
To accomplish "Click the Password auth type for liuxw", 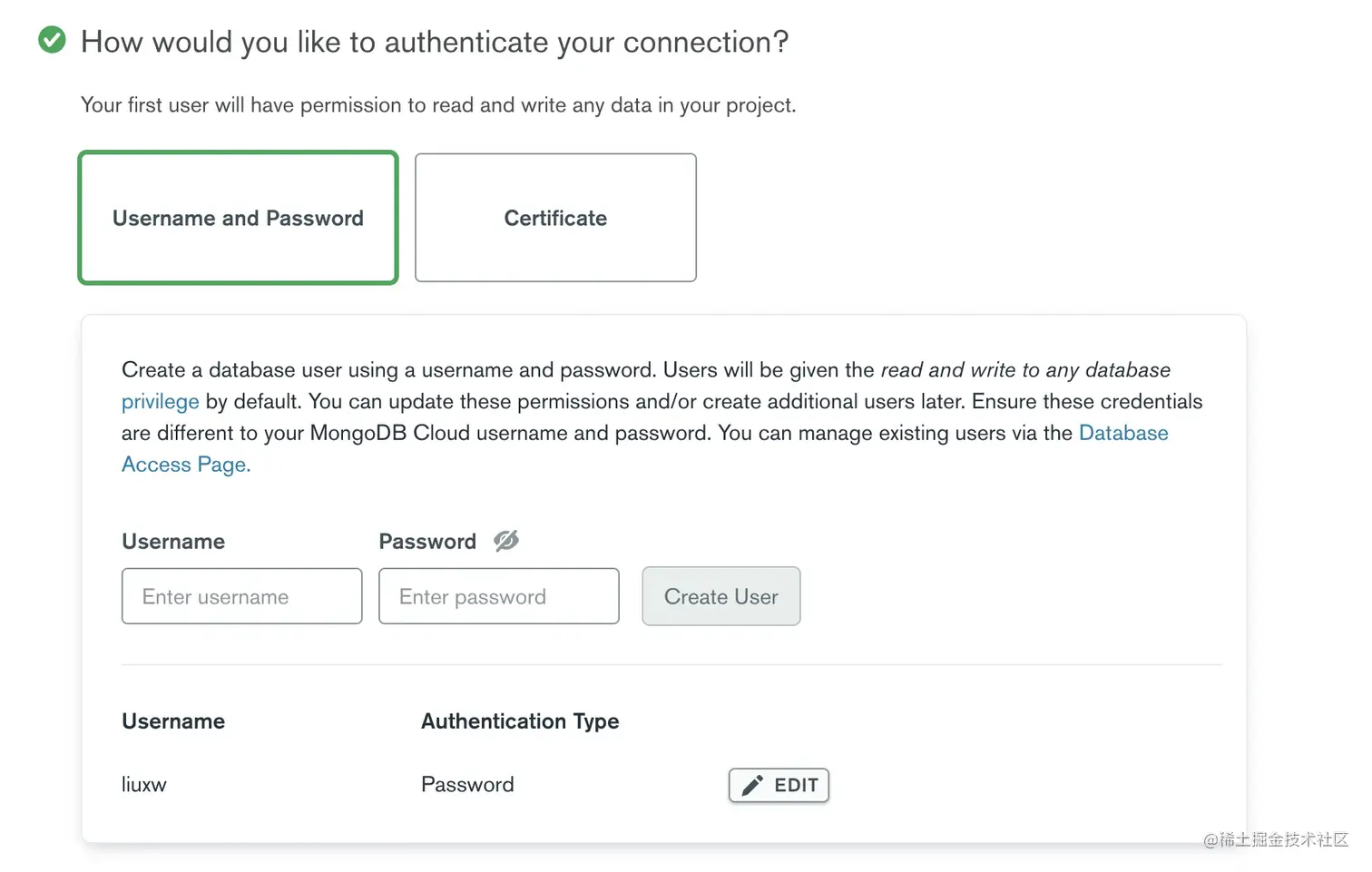I will click(x=467, y=785).
